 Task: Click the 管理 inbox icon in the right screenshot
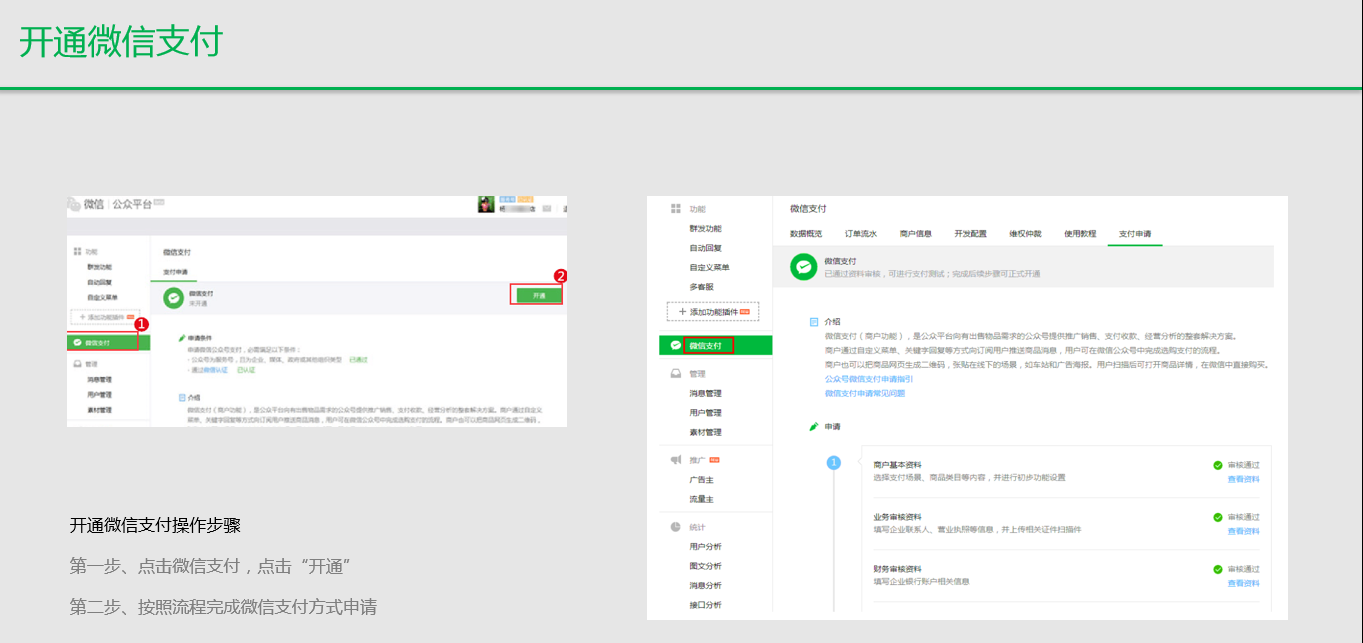[676, 374]
